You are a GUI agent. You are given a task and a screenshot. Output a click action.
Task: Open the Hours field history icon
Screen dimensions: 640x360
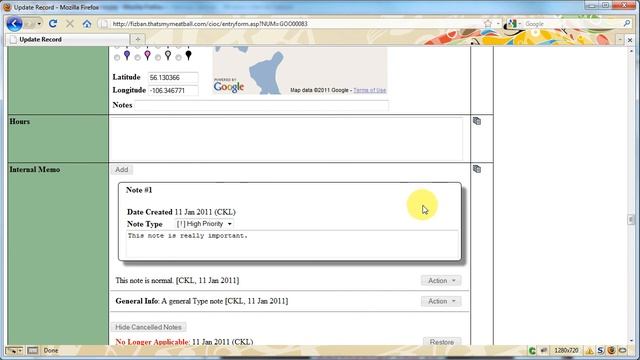coord(477,121)
